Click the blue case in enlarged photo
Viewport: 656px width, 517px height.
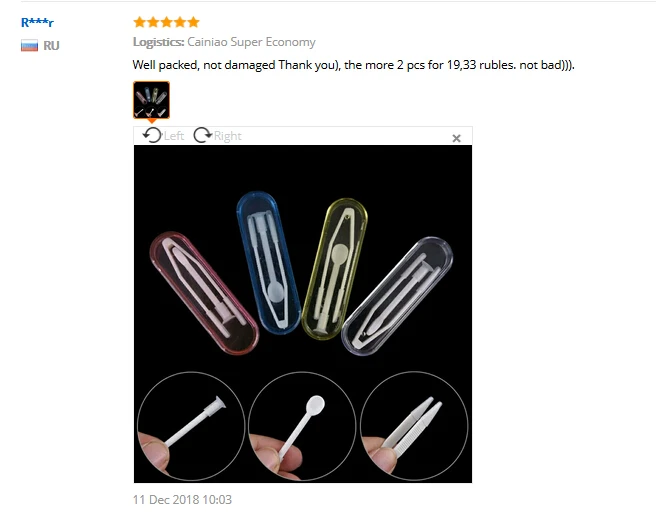coord(268,263)
